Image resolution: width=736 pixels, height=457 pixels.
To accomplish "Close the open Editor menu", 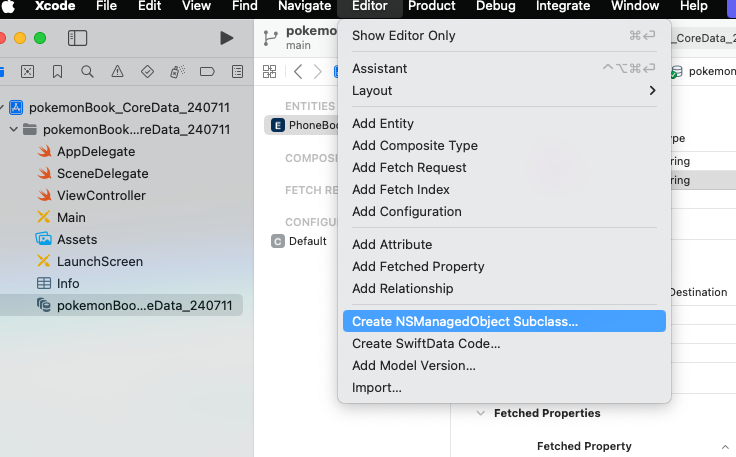I will (x=370, y=6).
